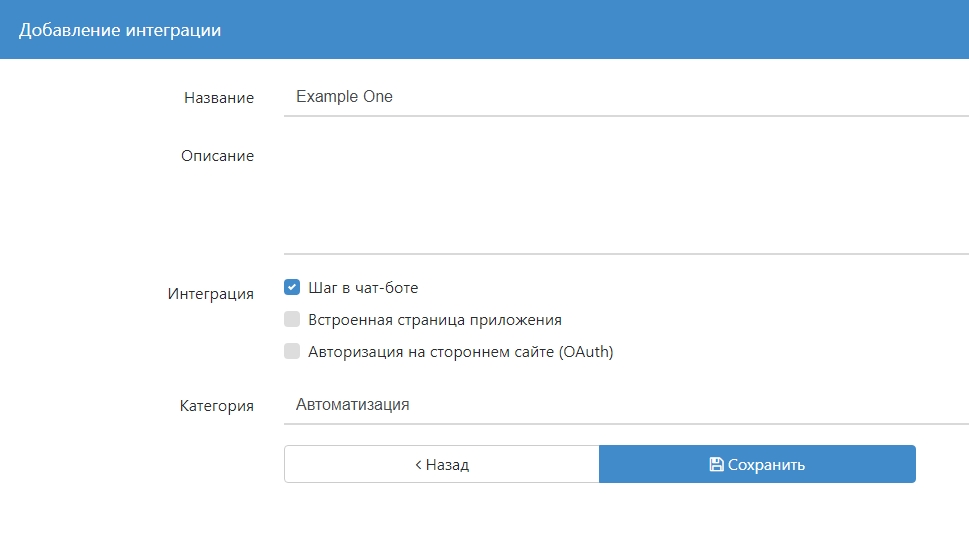Viewport: 969px width, 551px height.
Task: Click the Добавление интеграции header title
Action: 120,30
